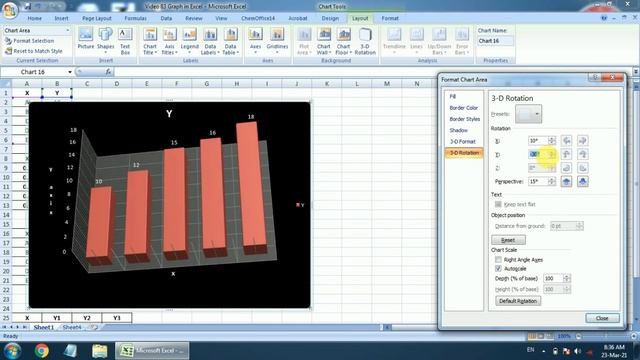Screen dimensions: 640x360
Task: Click the 3-D Rotation ribbon icon
Action: pos(365,41)
